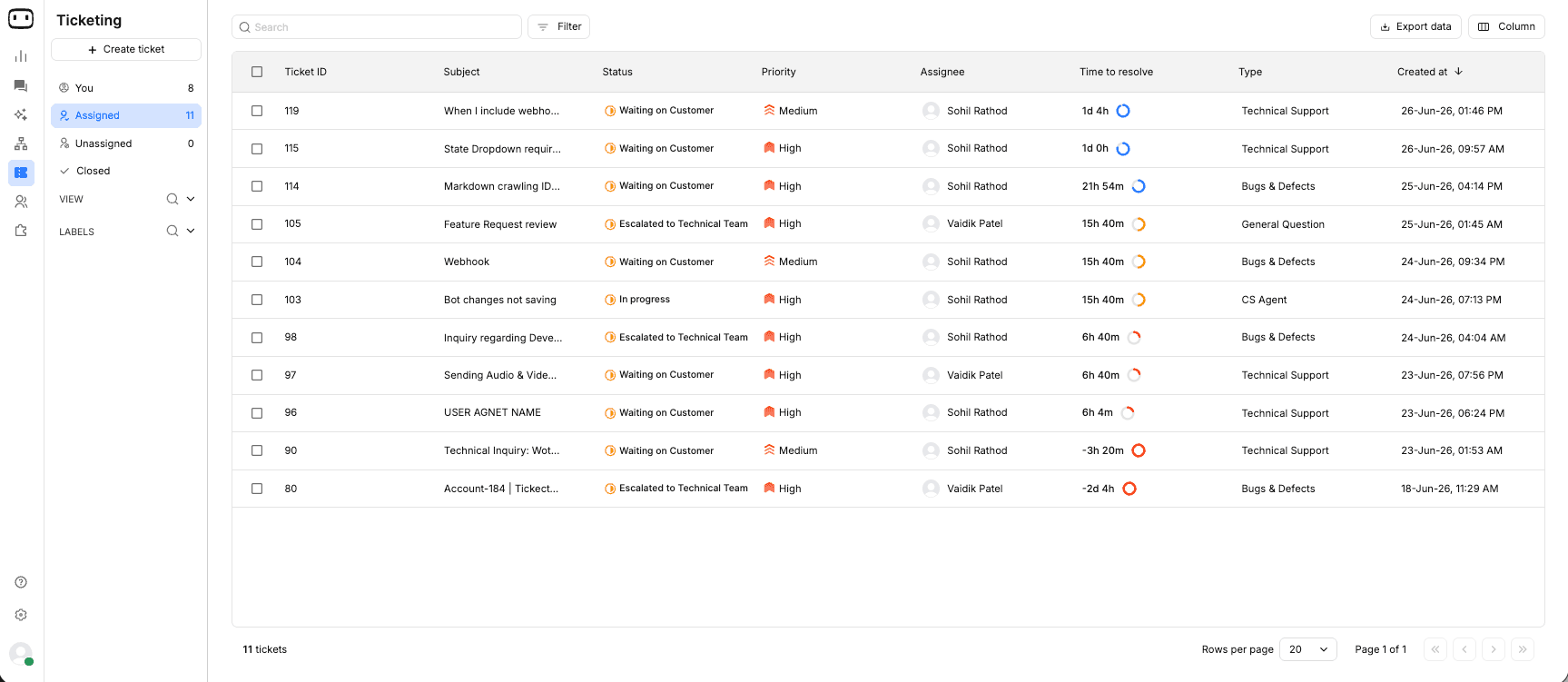Click the Create ticket button
Viewport: 1568px width, 682px height.
click(126, 49)
